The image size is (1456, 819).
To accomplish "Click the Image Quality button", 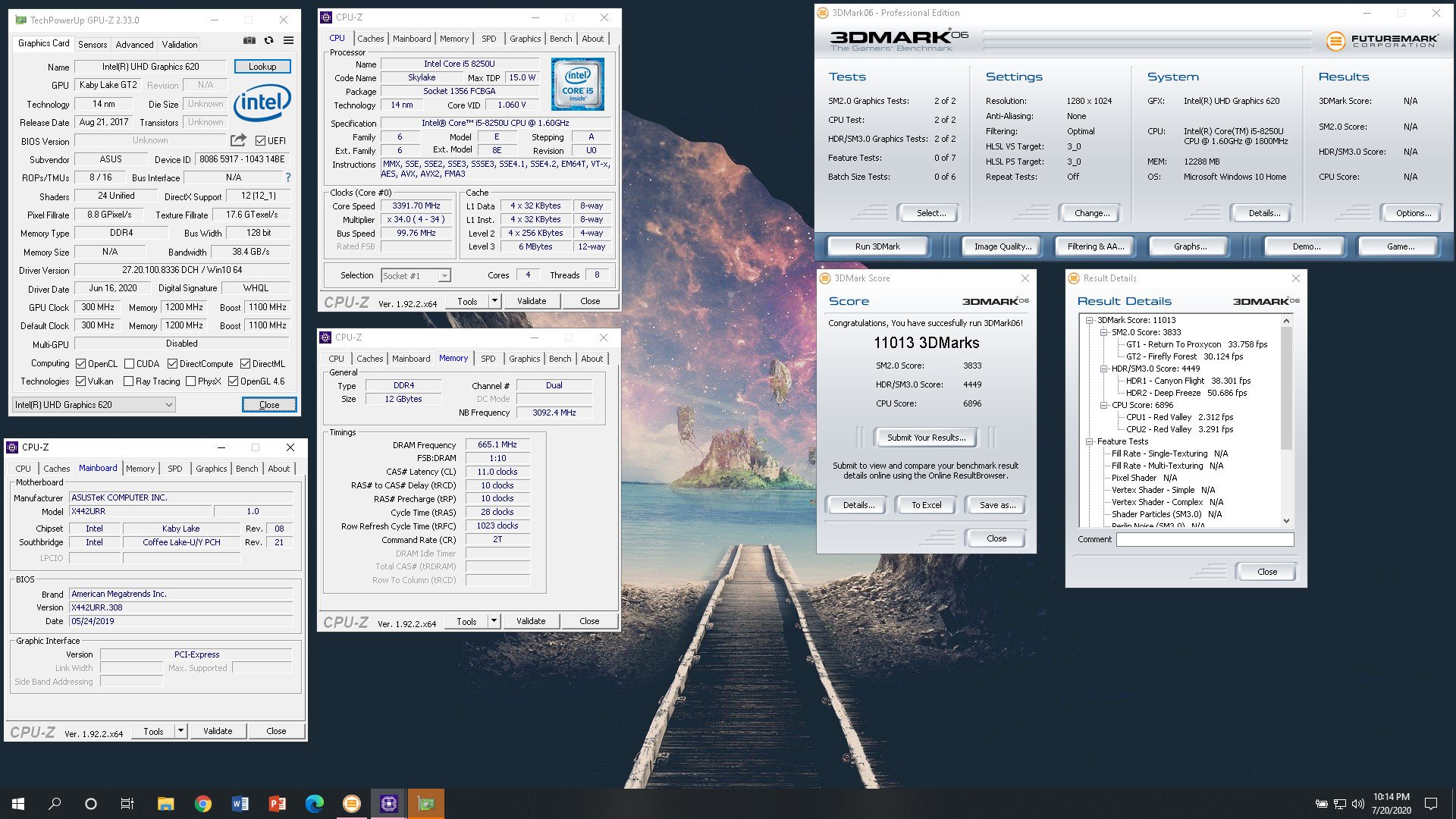I will [x=1003, y=246].
